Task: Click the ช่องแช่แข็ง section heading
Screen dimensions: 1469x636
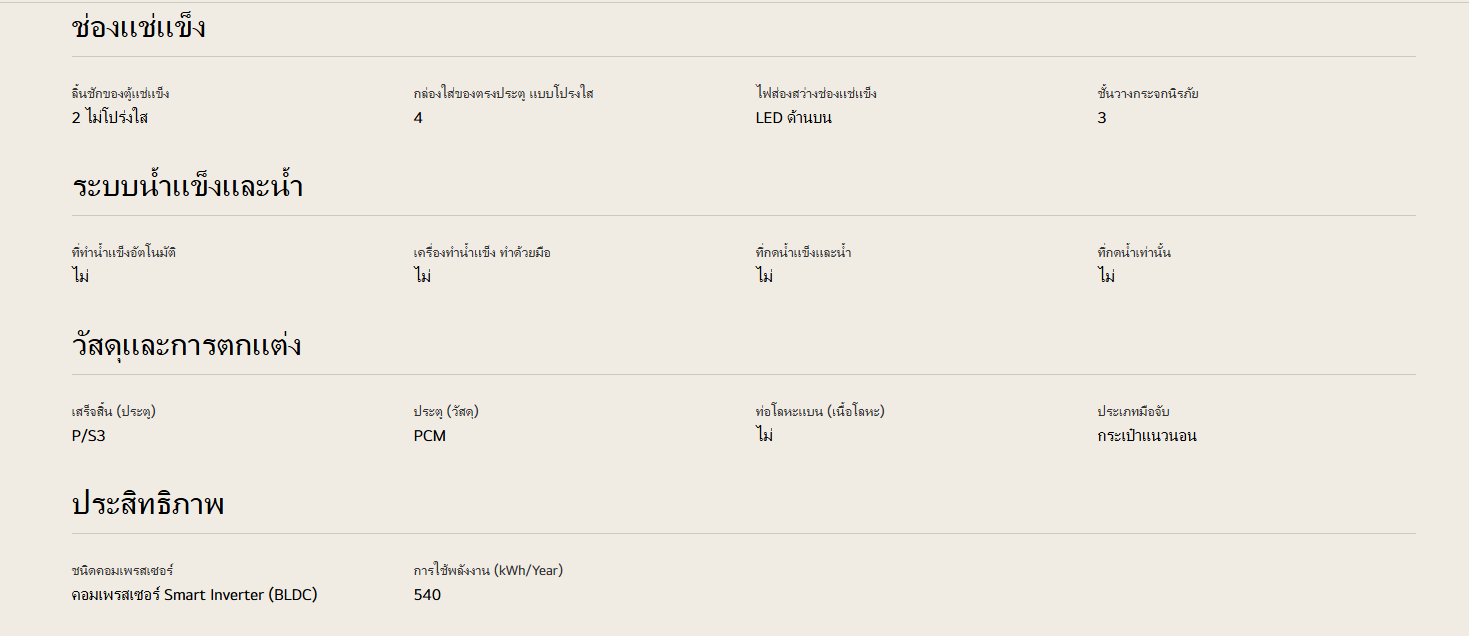Action: [139, 28]
